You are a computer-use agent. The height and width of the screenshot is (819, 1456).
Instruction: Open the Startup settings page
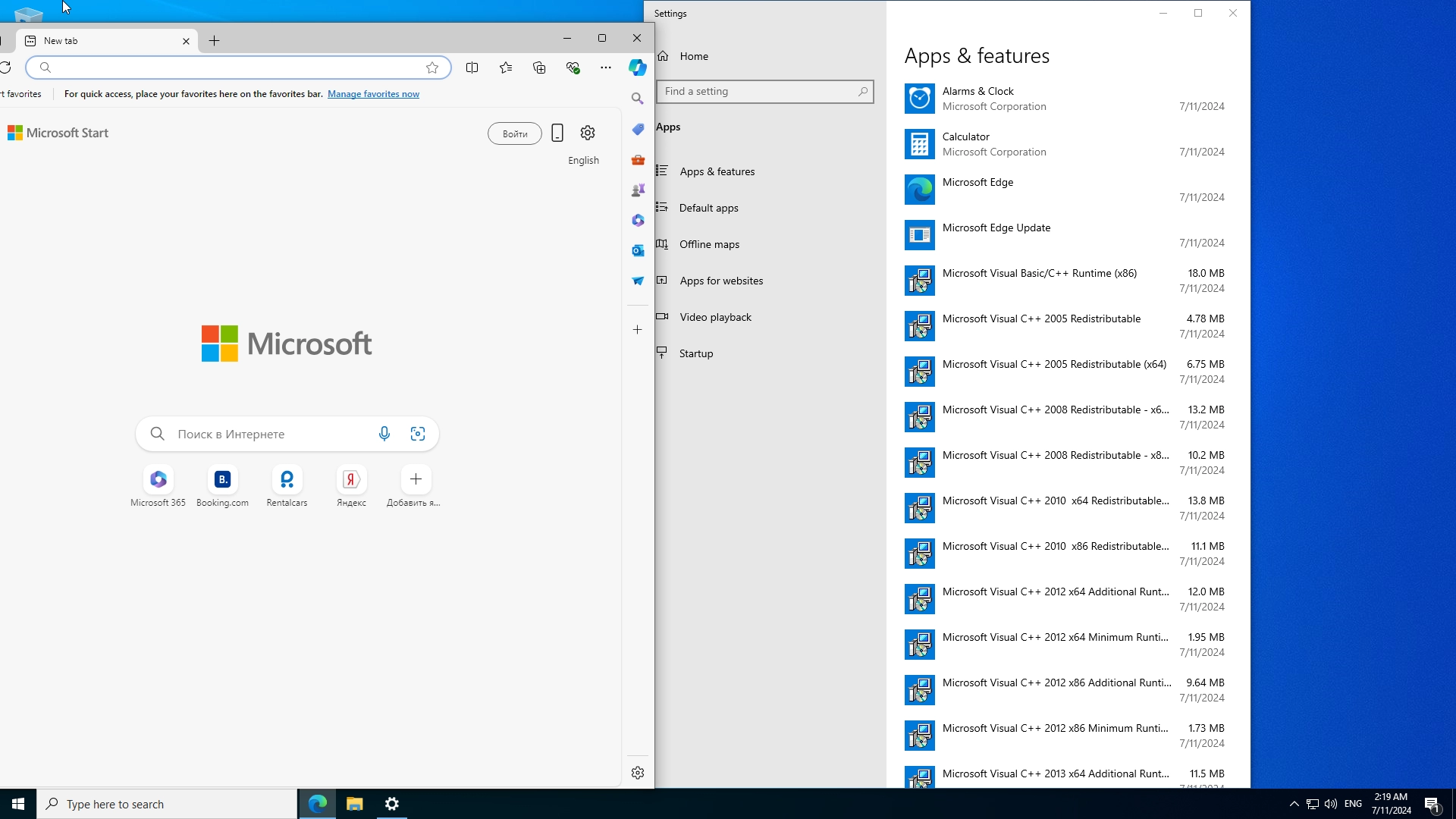point(695,353)
